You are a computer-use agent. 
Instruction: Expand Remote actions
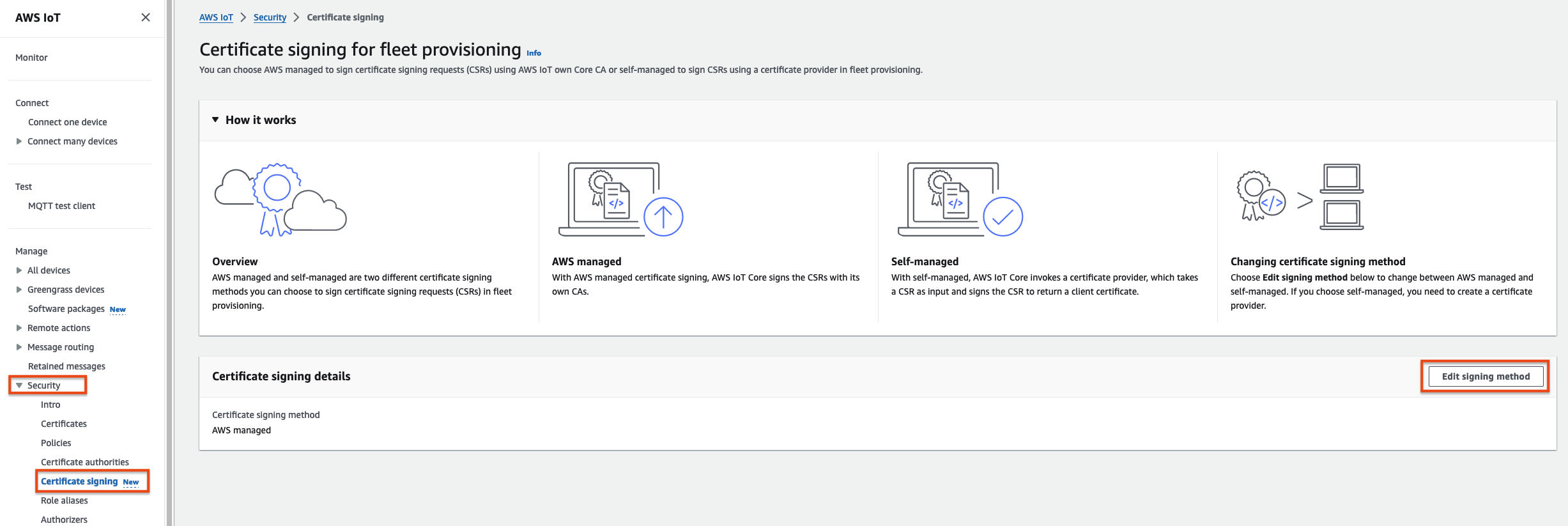pos(19,328)
